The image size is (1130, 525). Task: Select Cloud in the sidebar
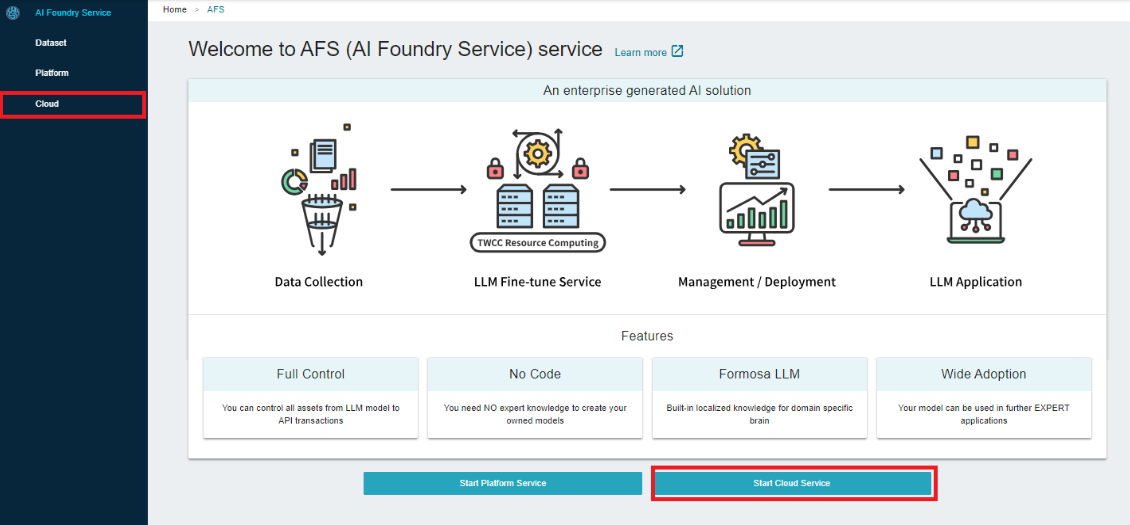tap(74, 104)
